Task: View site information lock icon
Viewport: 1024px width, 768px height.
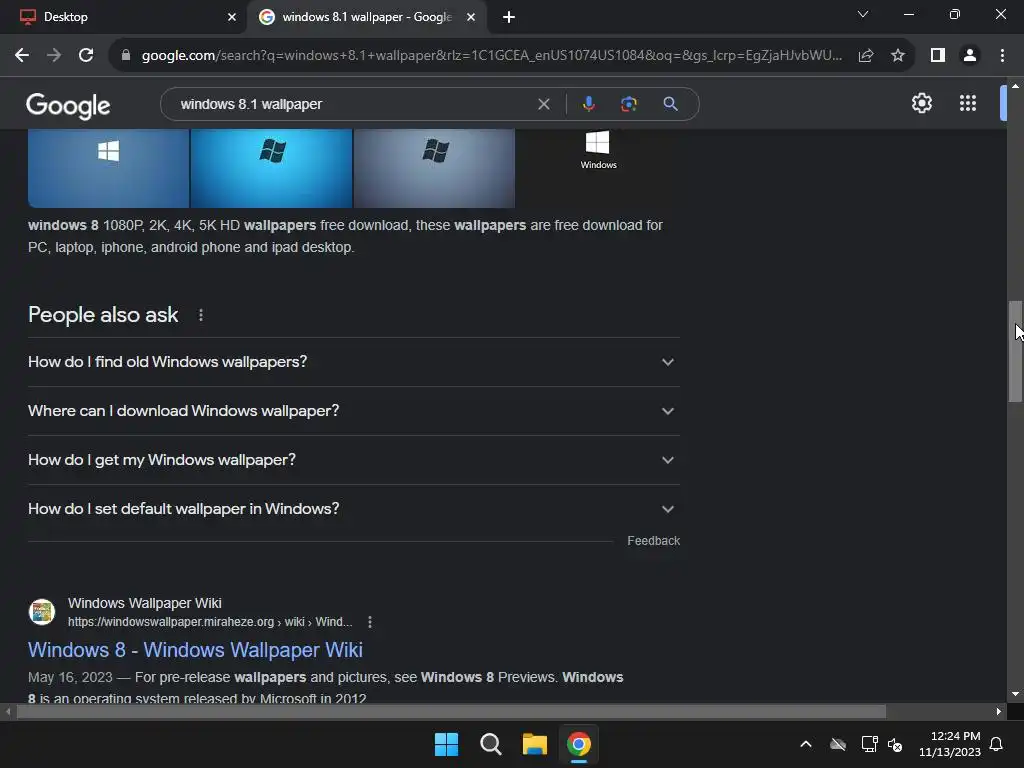Action: [126, 56]
